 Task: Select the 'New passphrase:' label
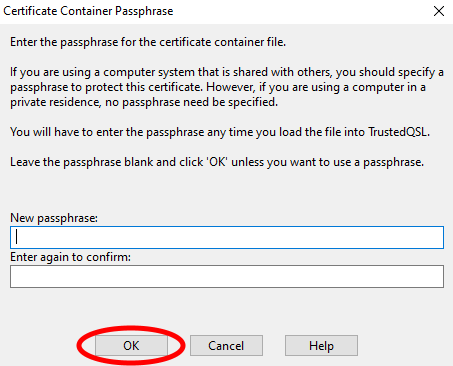[54, 218]
